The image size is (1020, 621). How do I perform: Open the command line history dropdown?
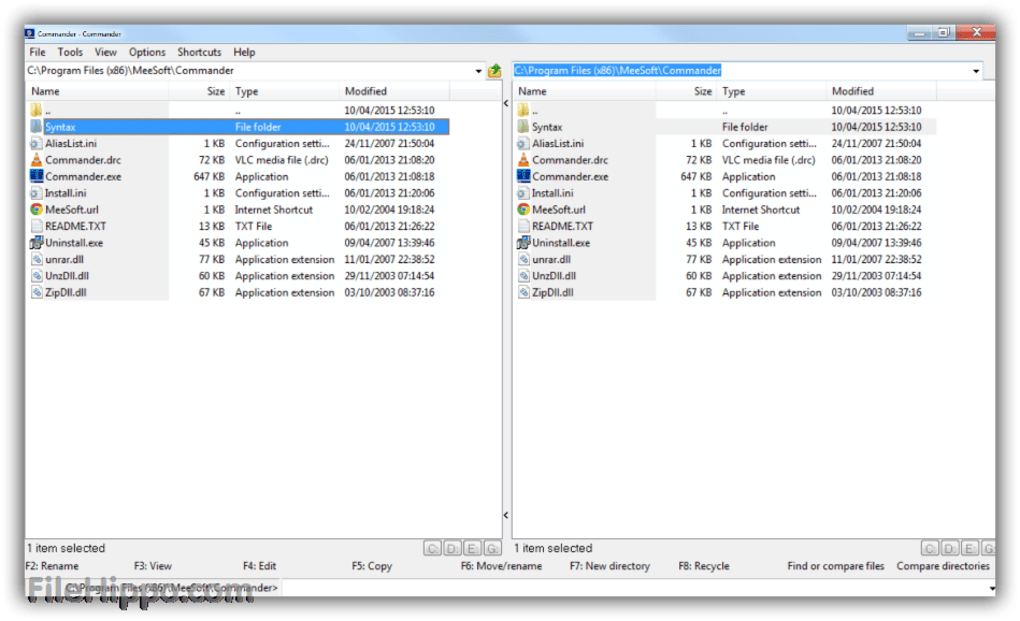pyautogui.click(x=991, y=588)
